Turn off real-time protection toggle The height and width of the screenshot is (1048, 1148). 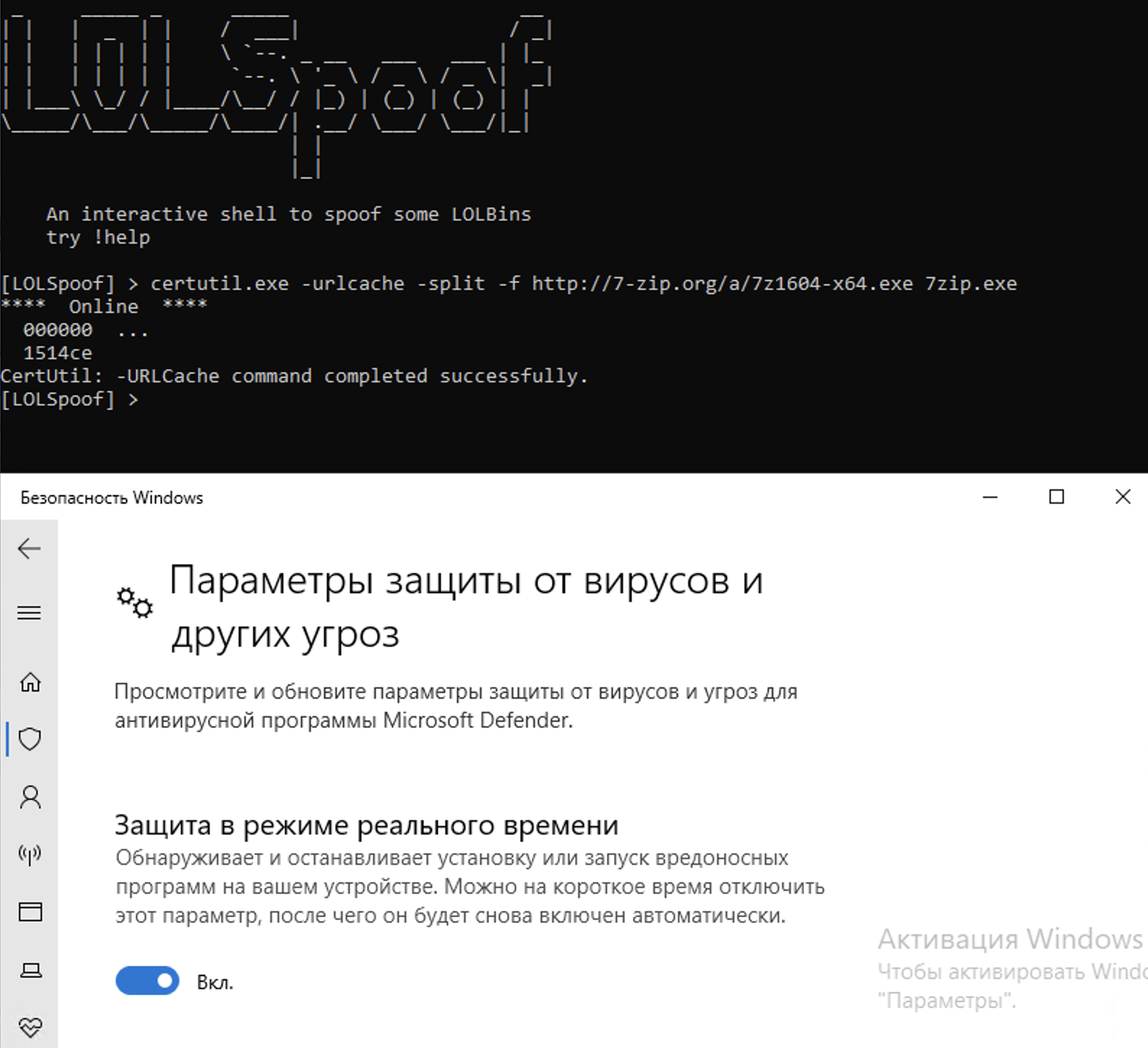(x=147, y=981)
